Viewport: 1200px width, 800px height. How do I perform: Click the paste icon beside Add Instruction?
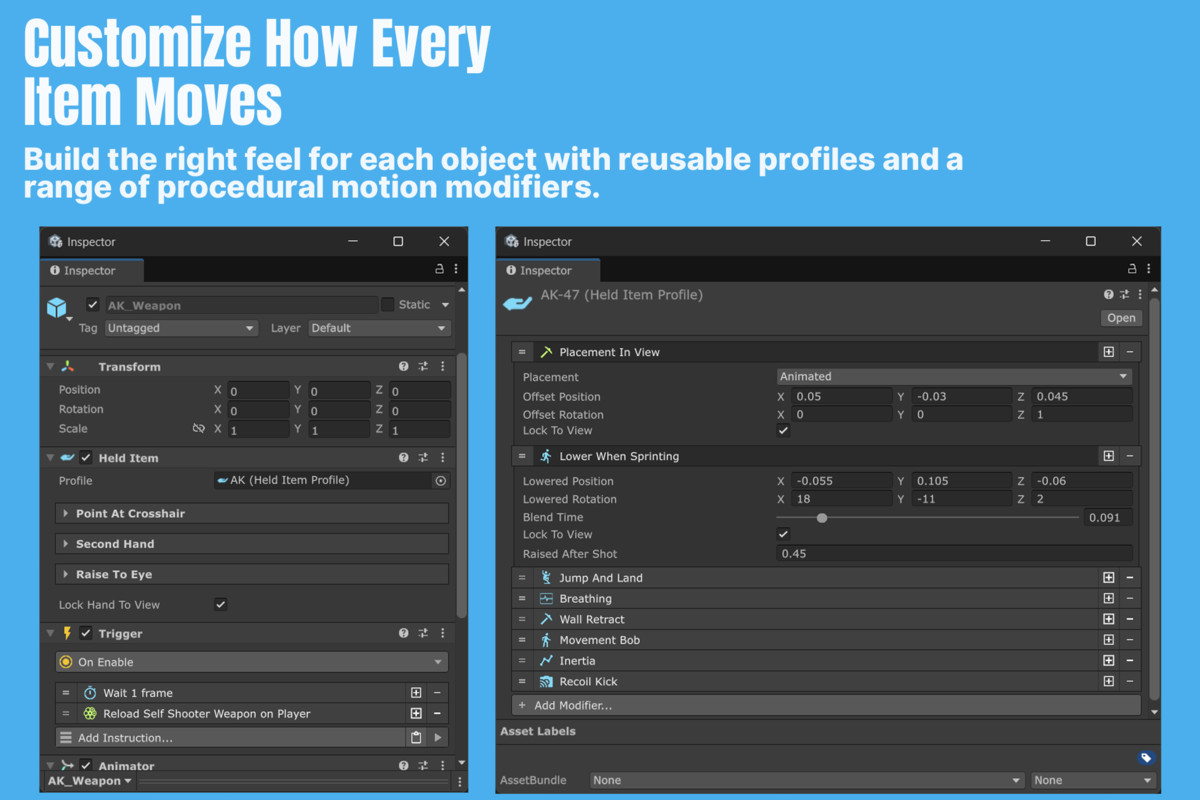(416, 738)
